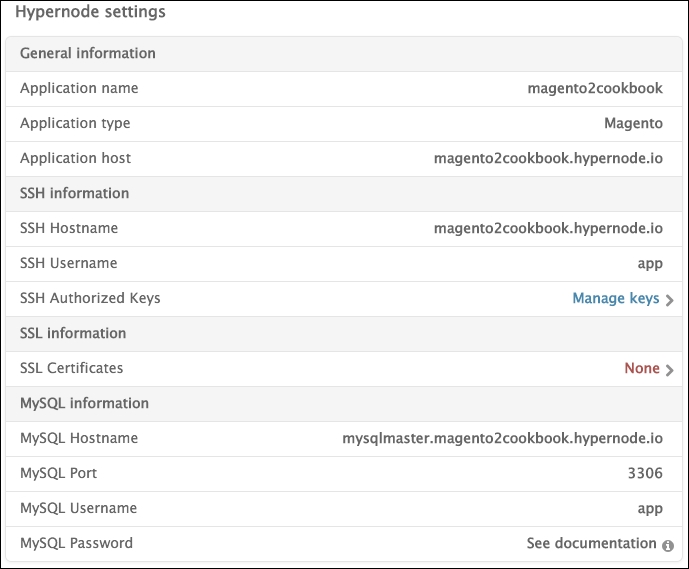This screenshot has width=689, height=569.
Task: Open the red None SSL certificates link
Action: [x=641, y=368]
